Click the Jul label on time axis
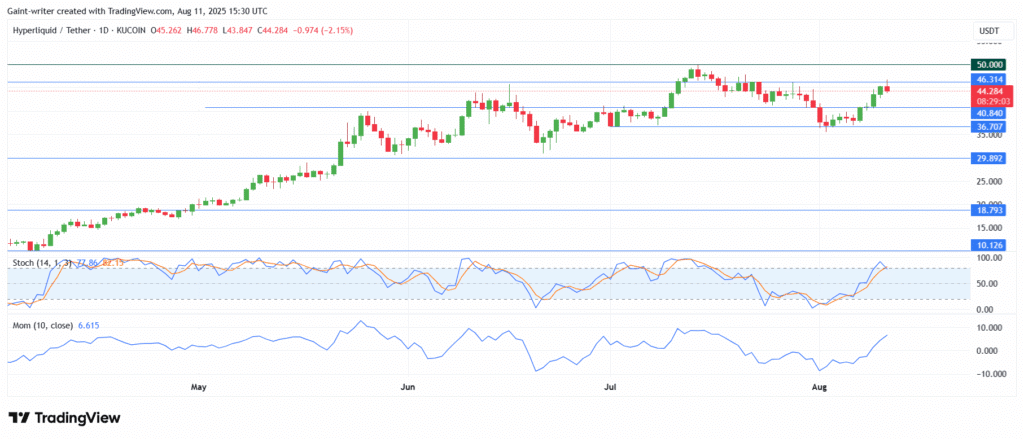 pos(610,387)
